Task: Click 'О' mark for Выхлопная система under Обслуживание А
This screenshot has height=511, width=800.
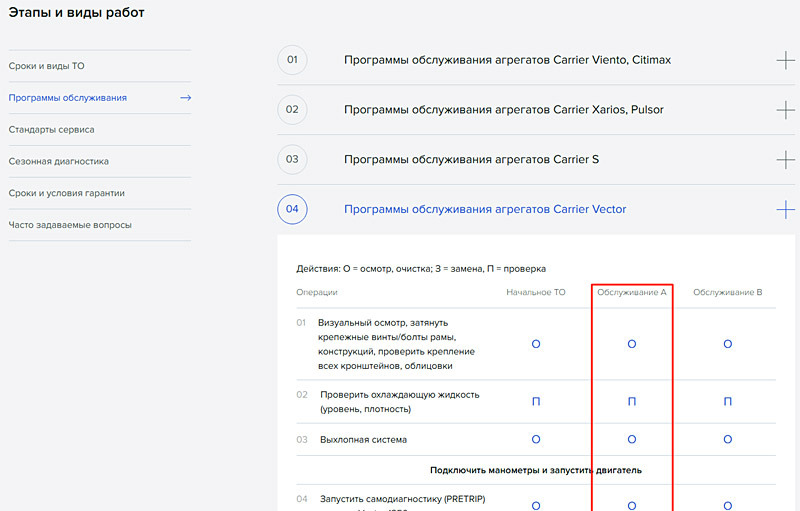Action: 632,440
